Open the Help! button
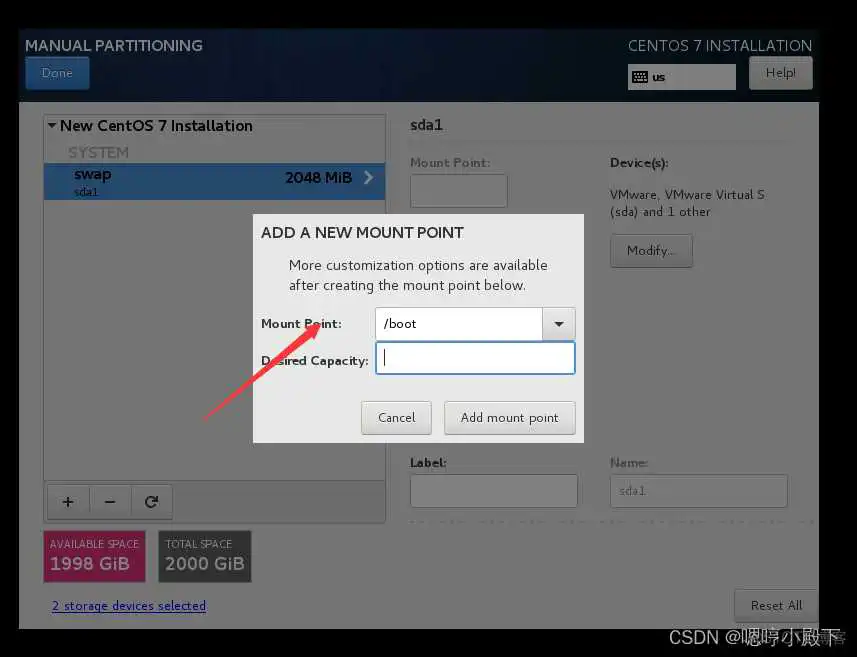The height and width of the screenshot is (657, 857). coord(780,73)
